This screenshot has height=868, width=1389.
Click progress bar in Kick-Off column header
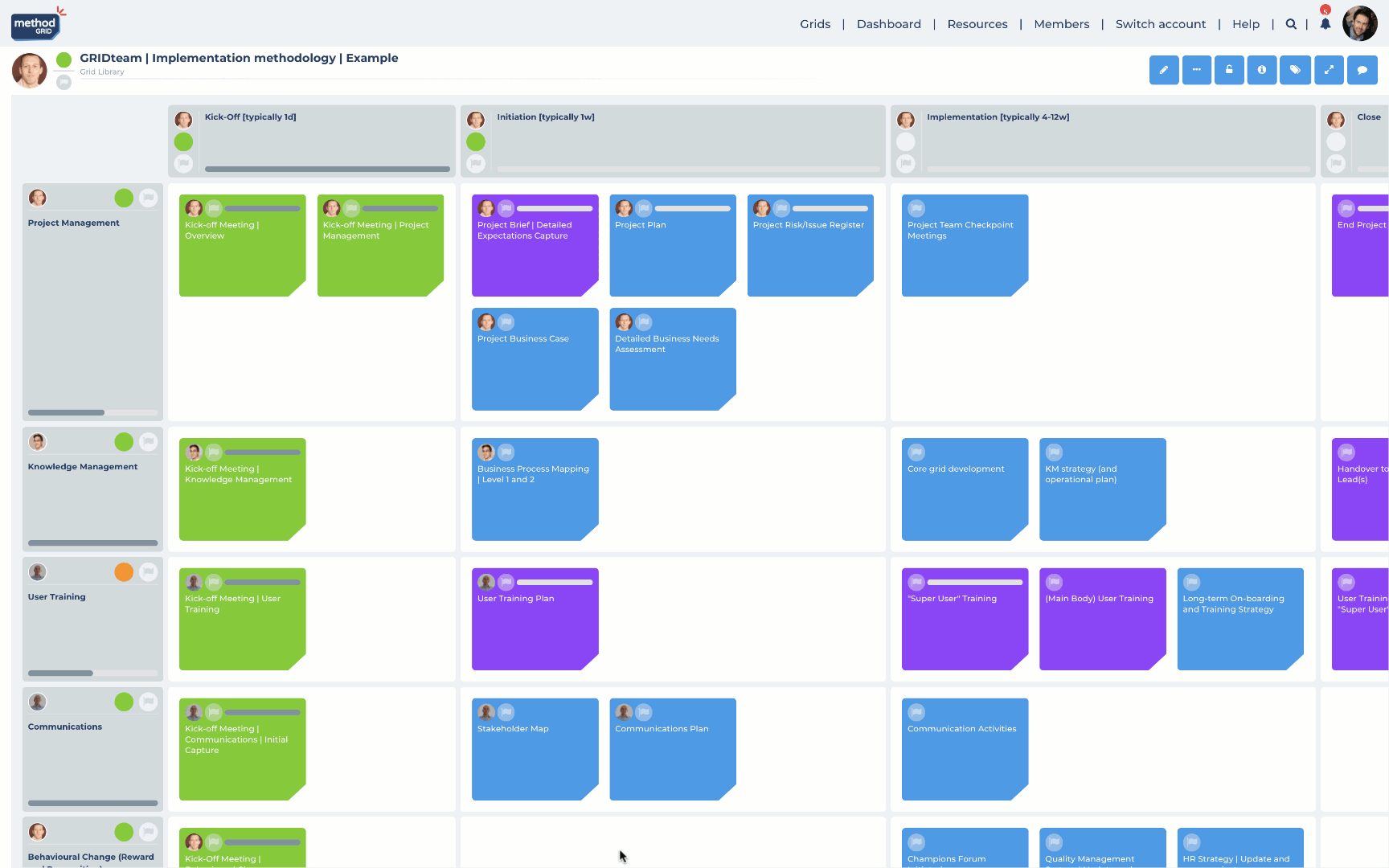[x=327, y=169]
